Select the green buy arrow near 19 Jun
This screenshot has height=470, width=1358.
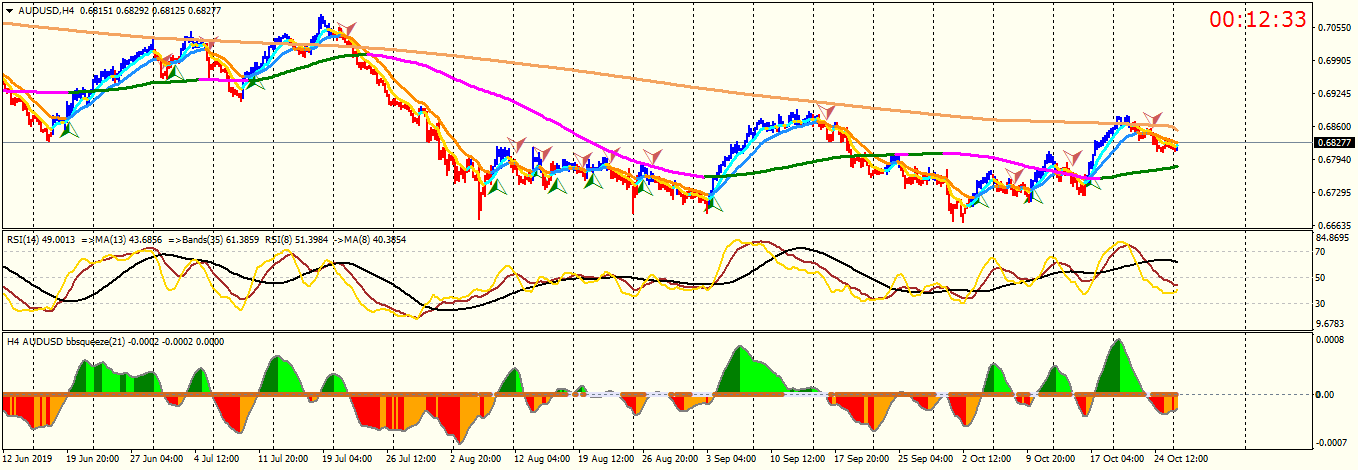click(x=68, y=128)
